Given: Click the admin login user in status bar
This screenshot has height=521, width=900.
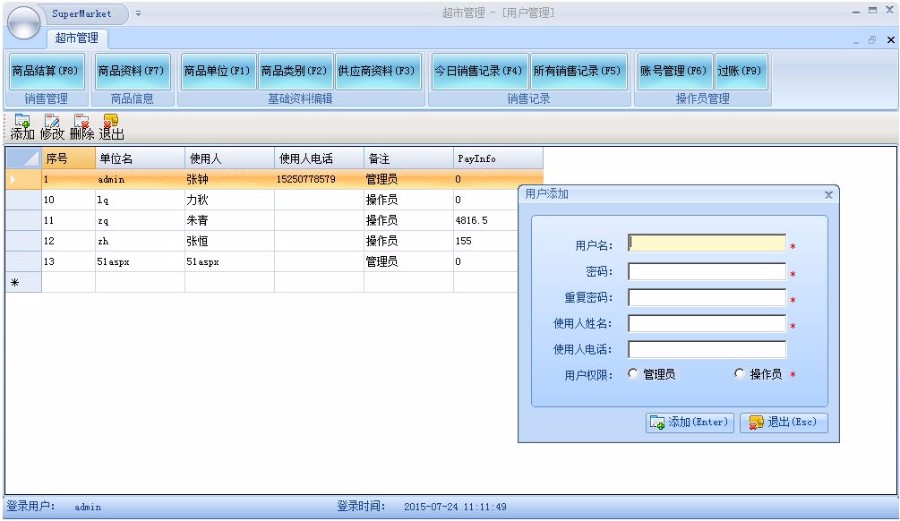Looking at the screenshot, I should point(88,507).
